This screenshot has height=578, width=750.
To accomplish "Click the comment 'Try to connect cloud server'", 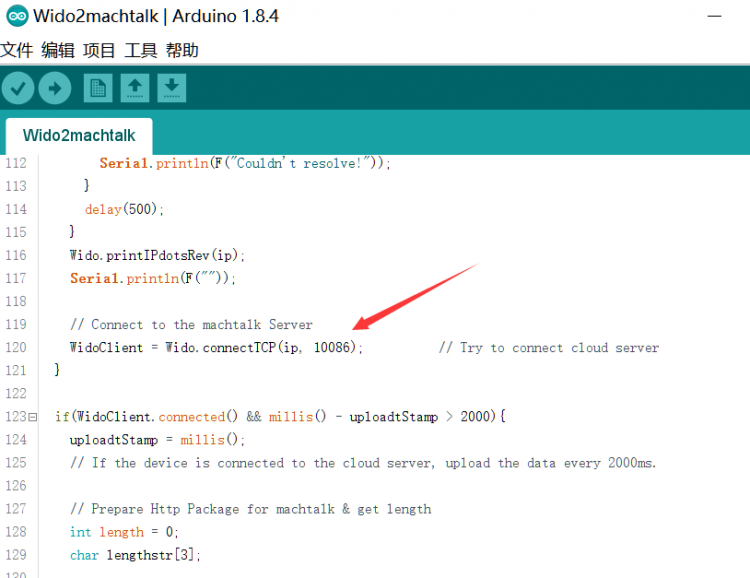I will pyautogui.click(x=549, y=347).
